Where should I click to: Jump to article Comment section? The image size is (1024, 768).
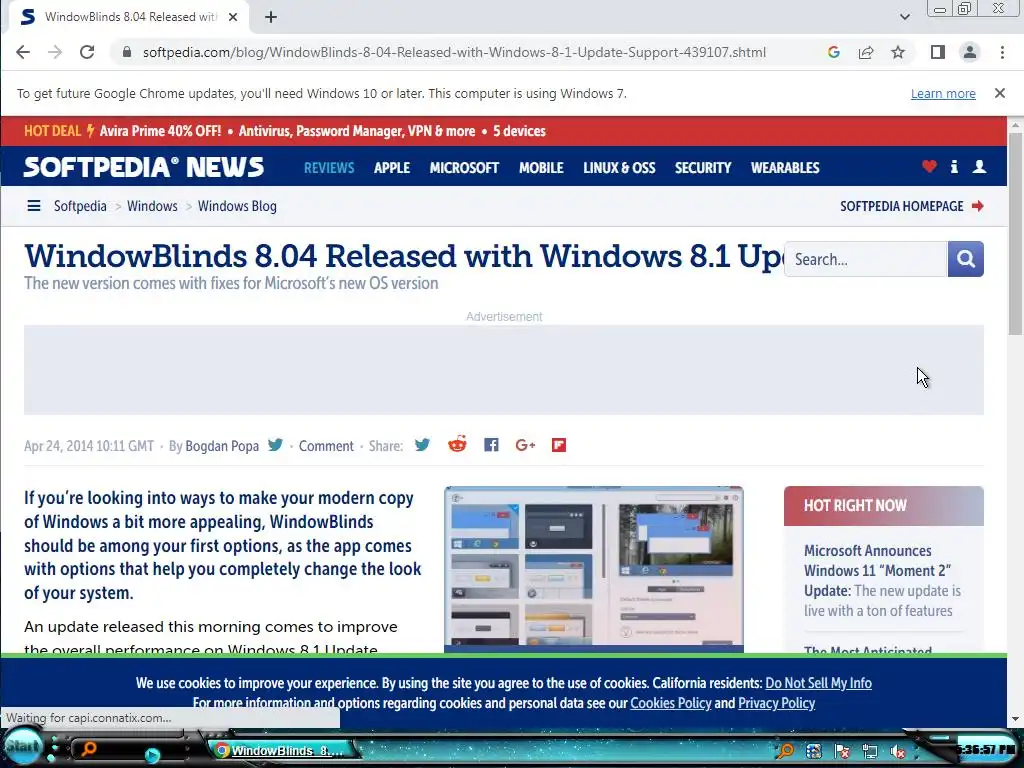point(326,446)
